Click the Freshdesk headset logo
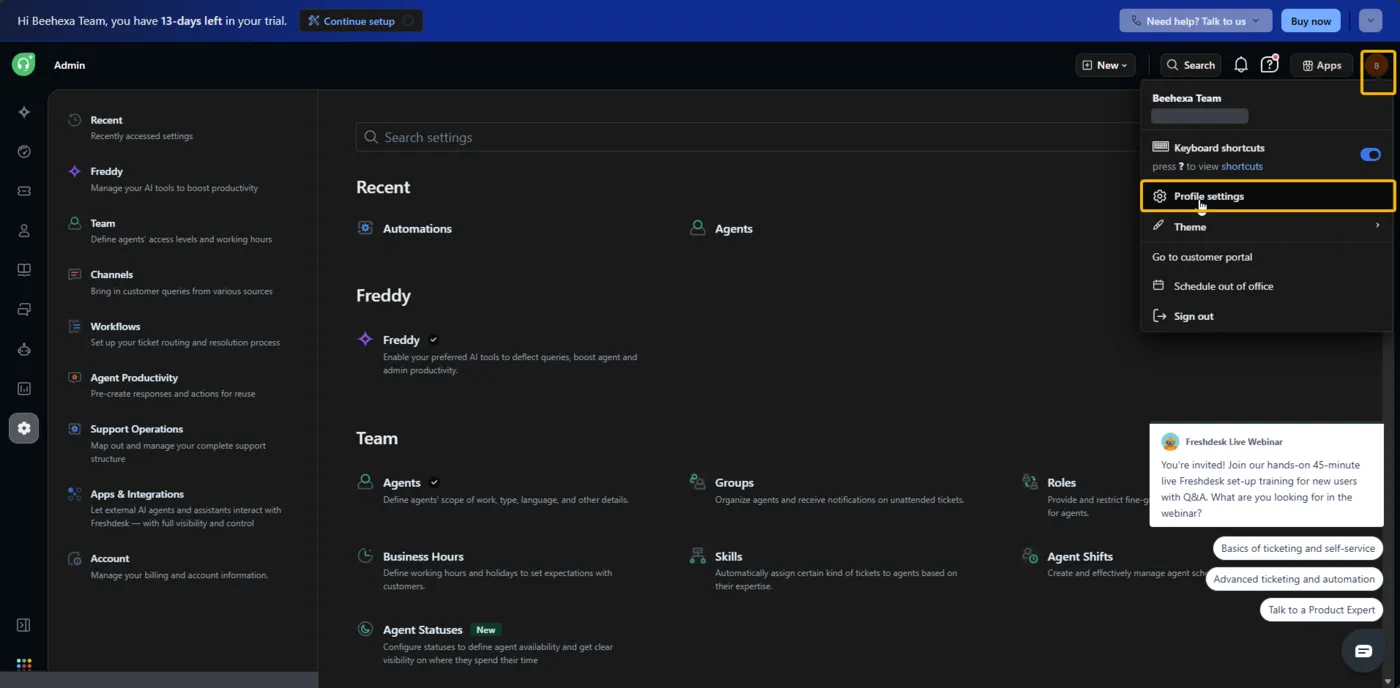Image resolution: width=1400 pixels, height=688 pixels. 23,65
